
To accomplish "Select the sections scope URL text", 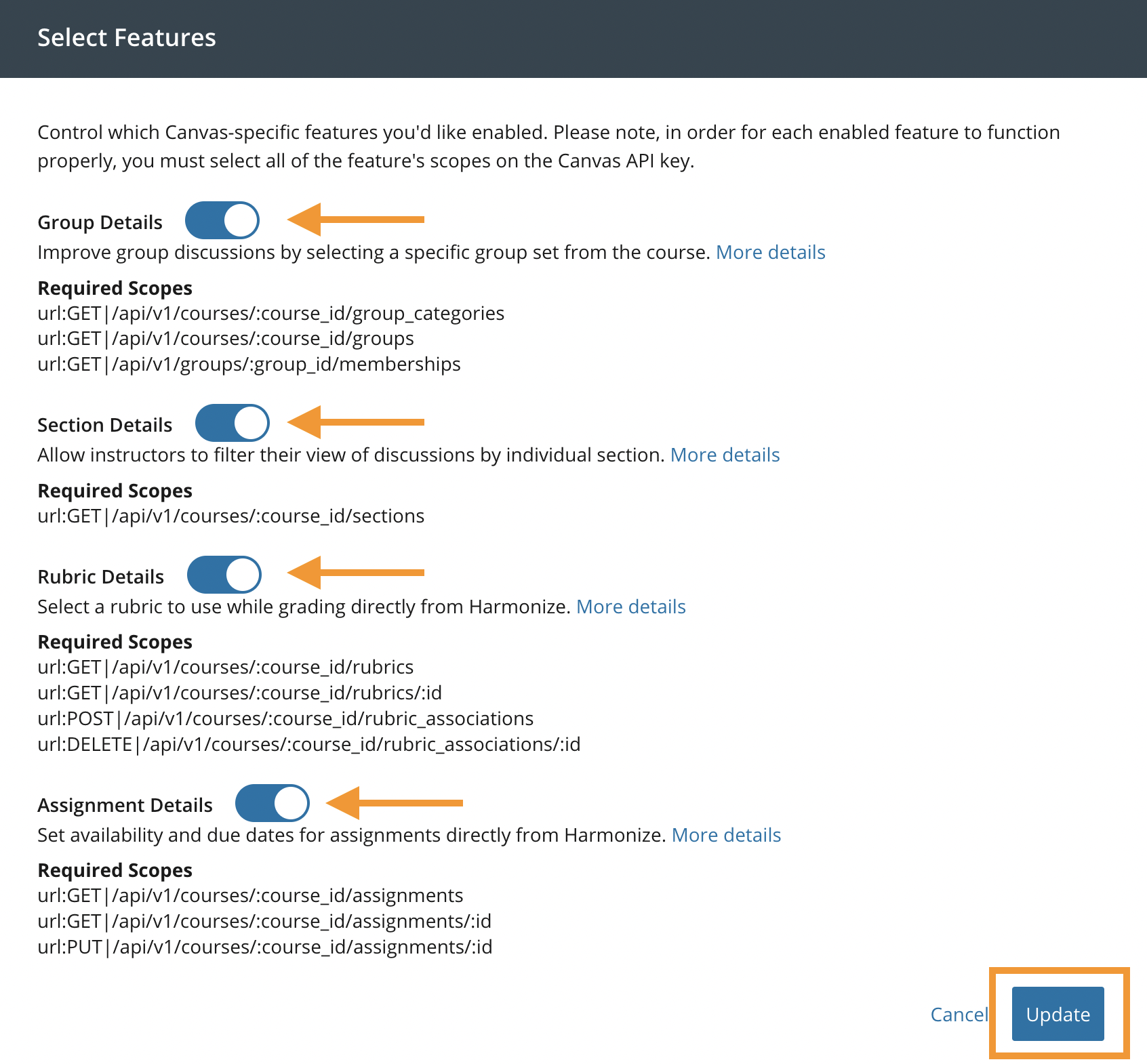I will click(230, 516).
